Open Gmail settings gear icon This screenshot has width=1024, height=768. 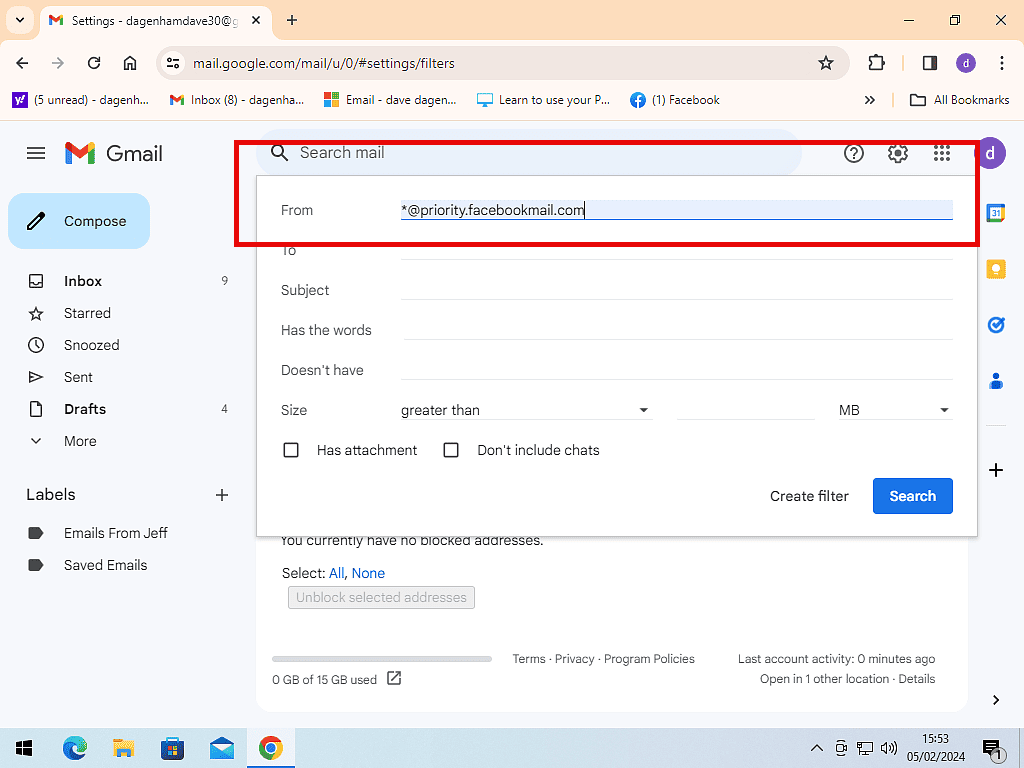pyautogui.click(x=897, y=153)
